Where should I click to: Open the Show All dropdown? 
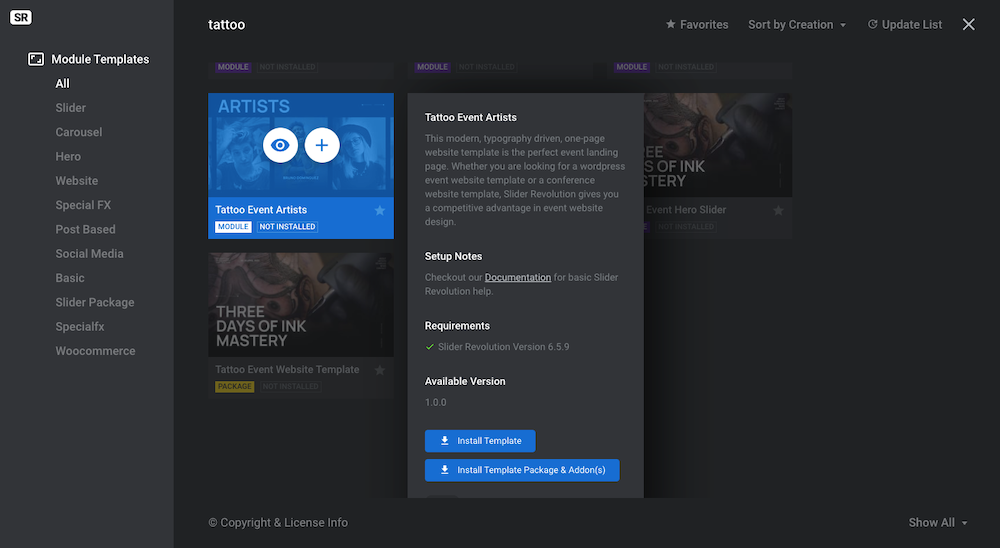[938, 522]
